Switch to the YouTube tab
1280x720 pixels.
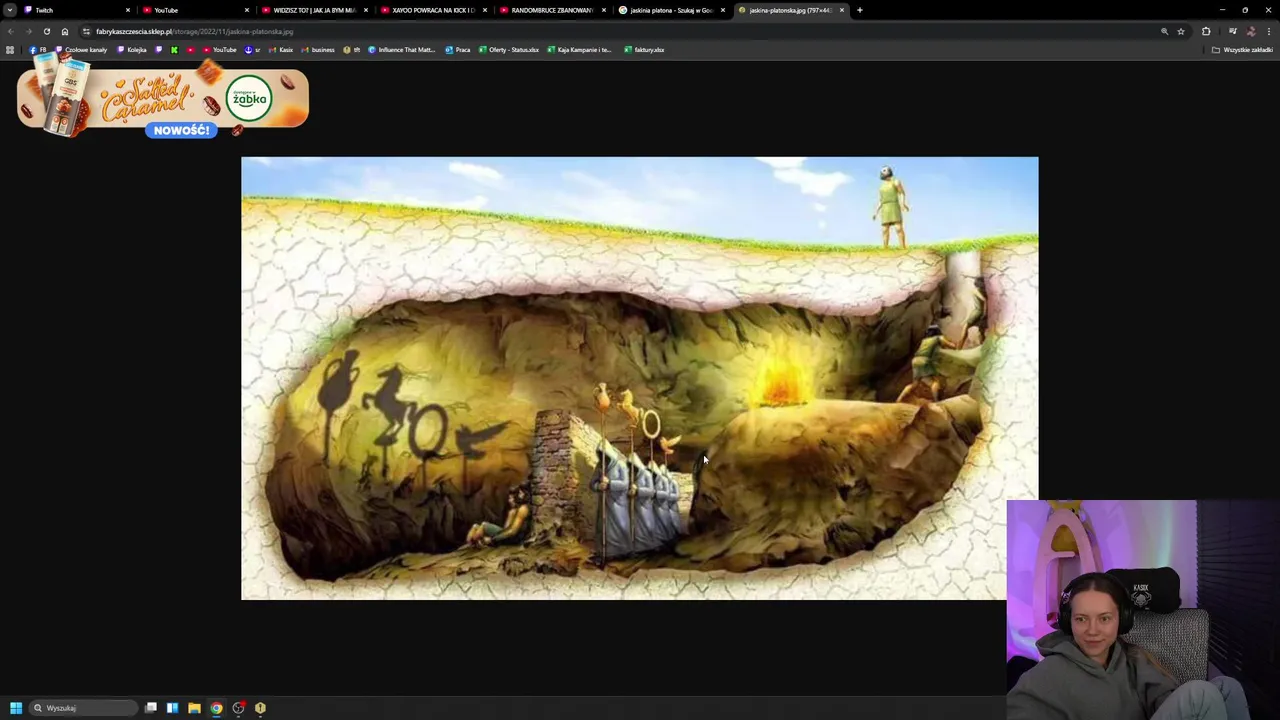(195, 10)
